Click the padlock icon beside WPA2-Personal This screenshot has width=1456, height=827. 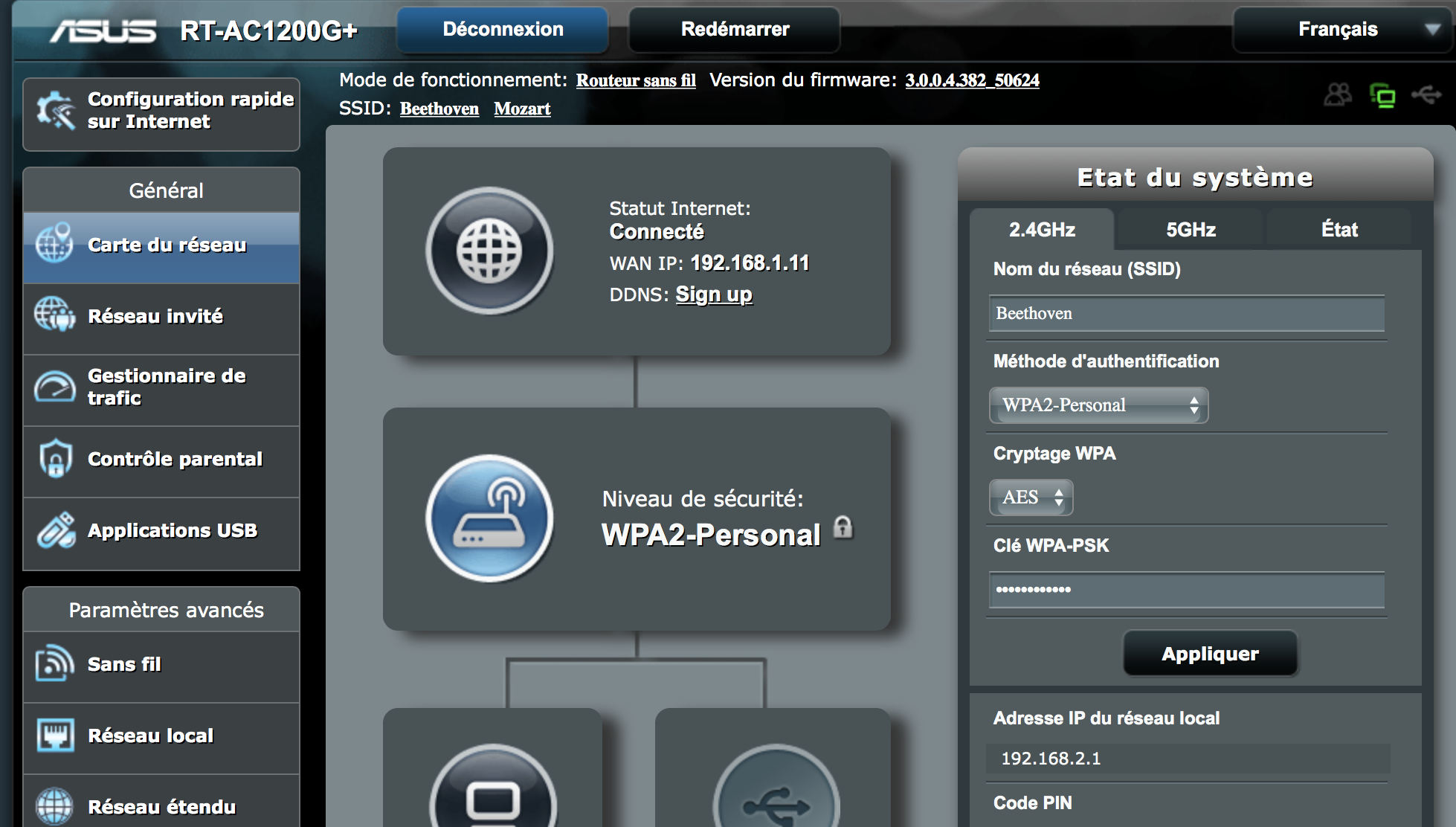(x=843, y=527)
